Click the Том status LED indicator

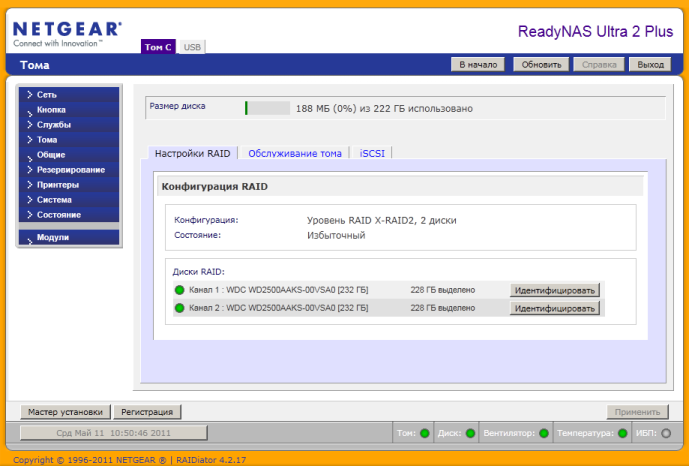point(424,433)
